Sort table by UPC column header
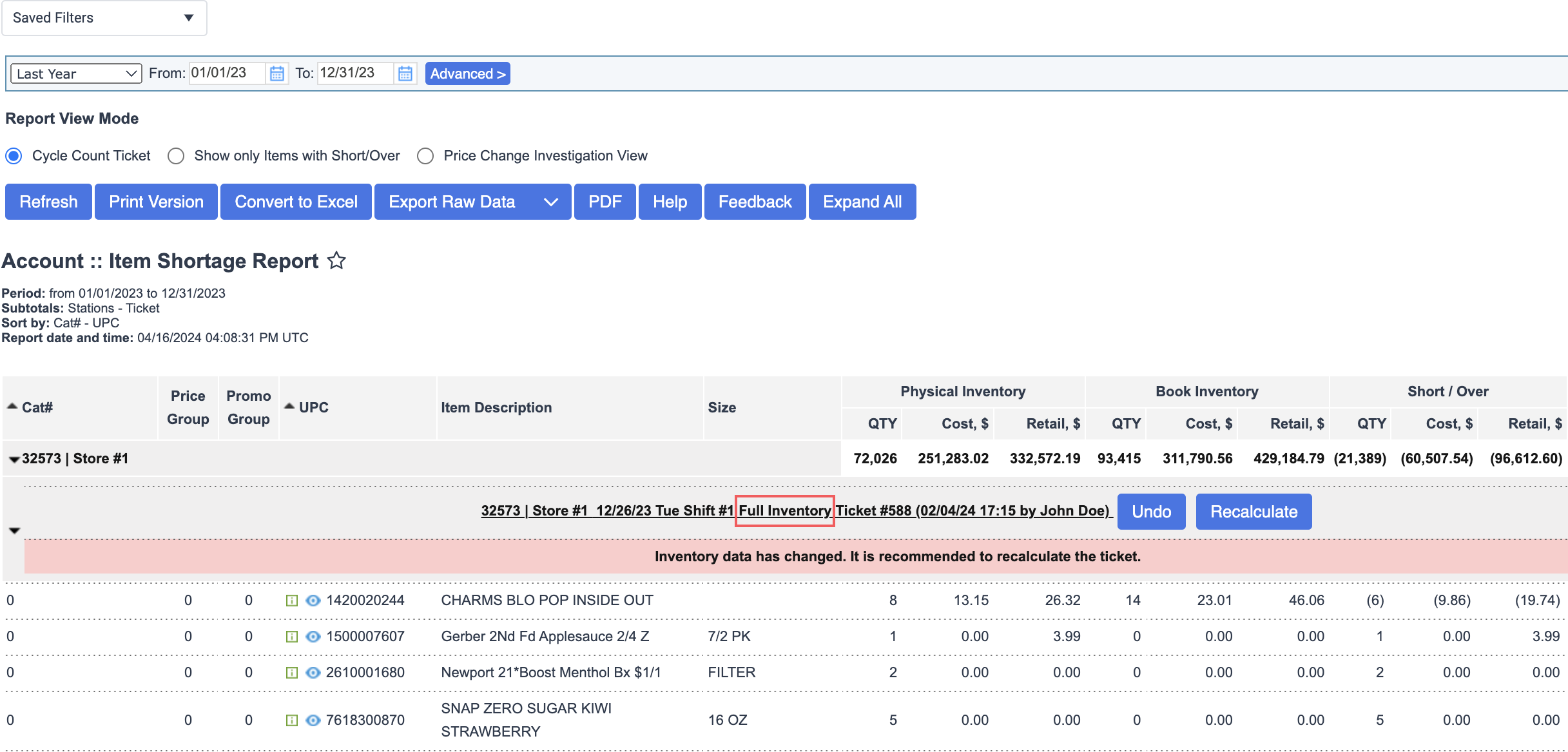1568x752 pixels. pos(313,407)
